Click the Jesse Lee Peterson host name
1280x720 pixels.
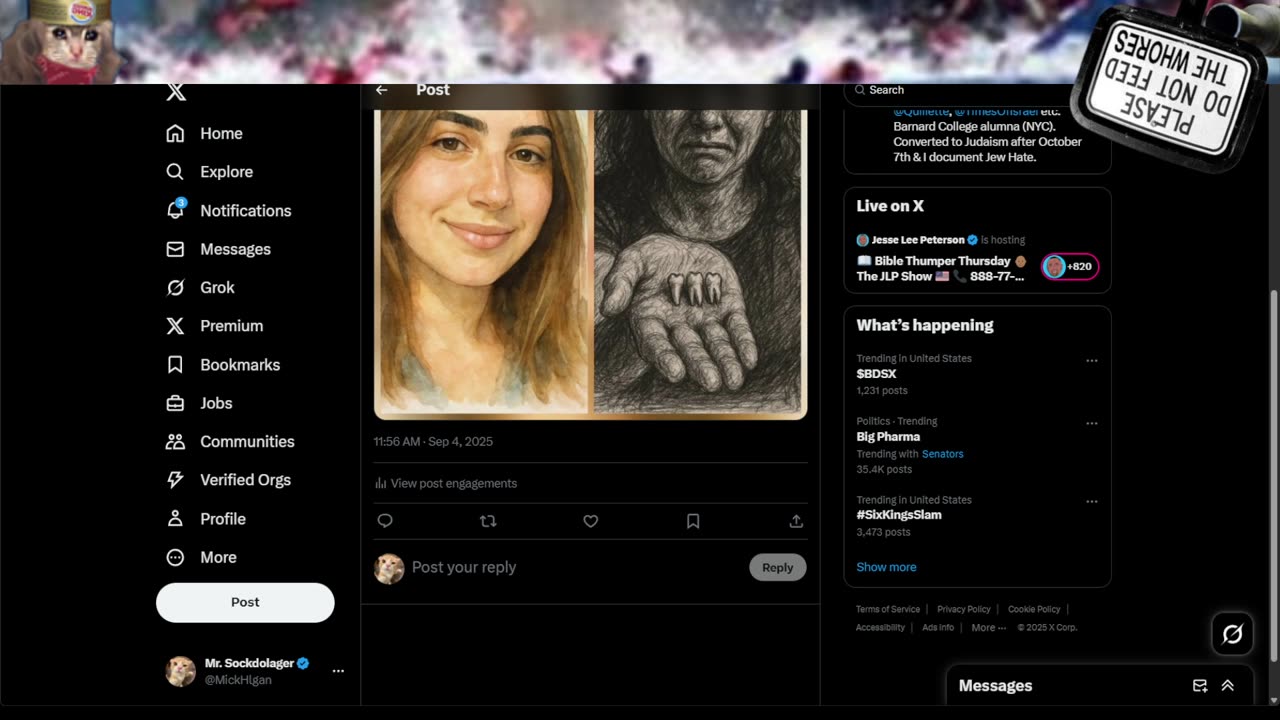[917, 240]
